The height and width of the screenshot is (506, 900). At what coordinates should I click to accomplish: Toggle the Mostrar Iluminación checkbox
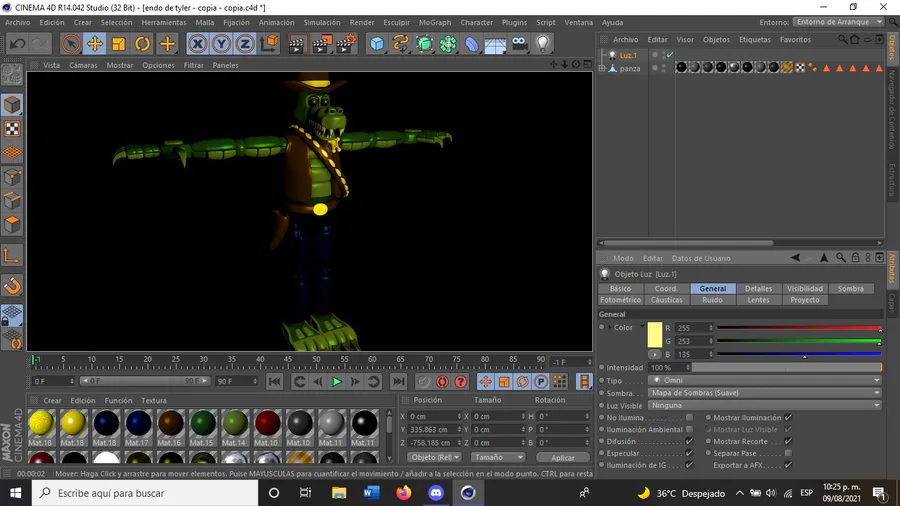pos(788,418)
